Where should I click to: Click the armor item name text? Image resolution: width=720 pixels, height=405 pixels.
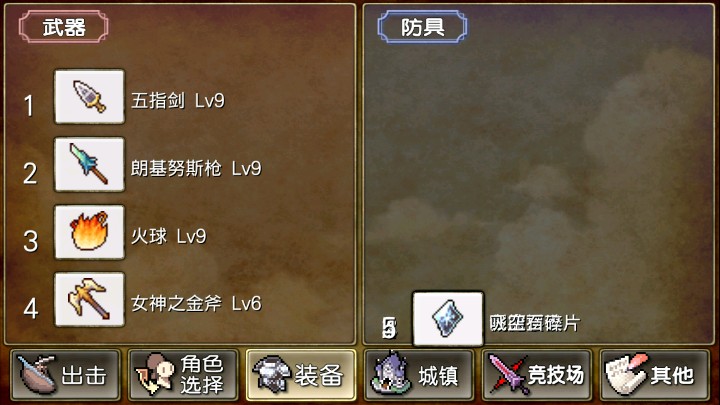click(x=534, y=323)
